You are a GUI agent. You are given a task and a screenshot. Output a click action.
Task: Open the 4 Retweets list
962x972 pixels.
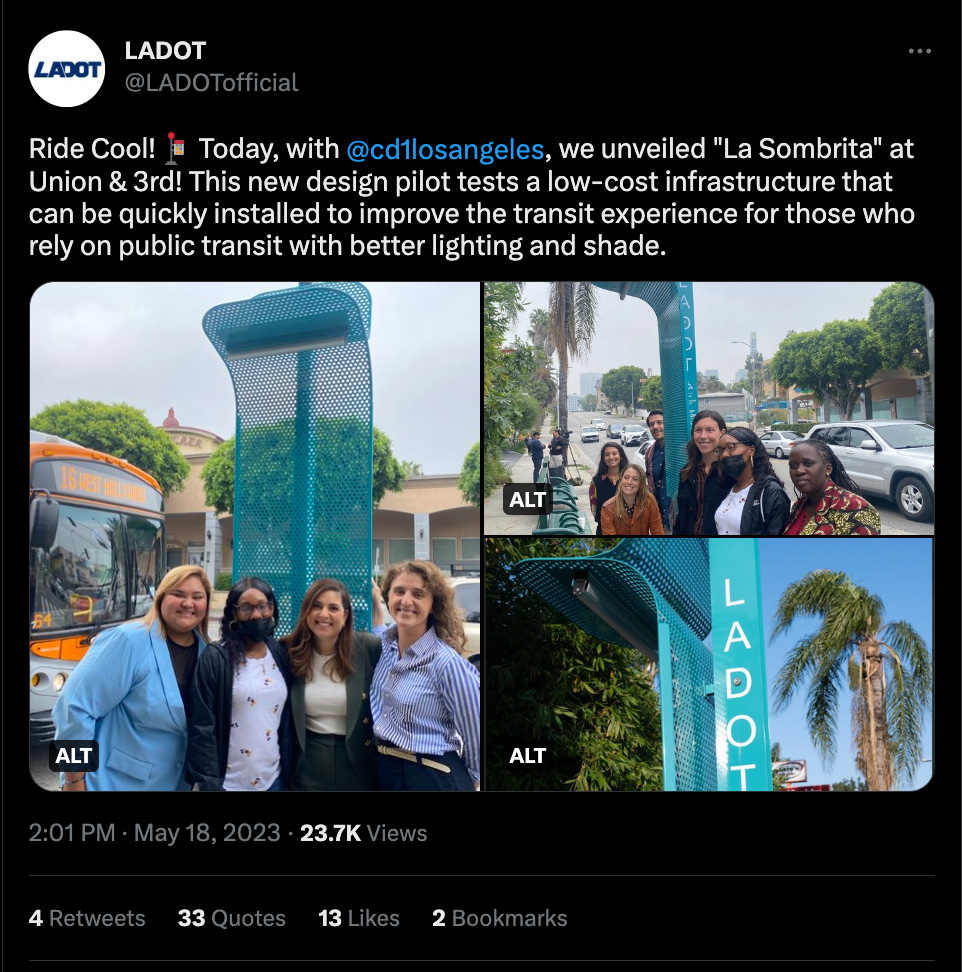(x=87, y=918)
